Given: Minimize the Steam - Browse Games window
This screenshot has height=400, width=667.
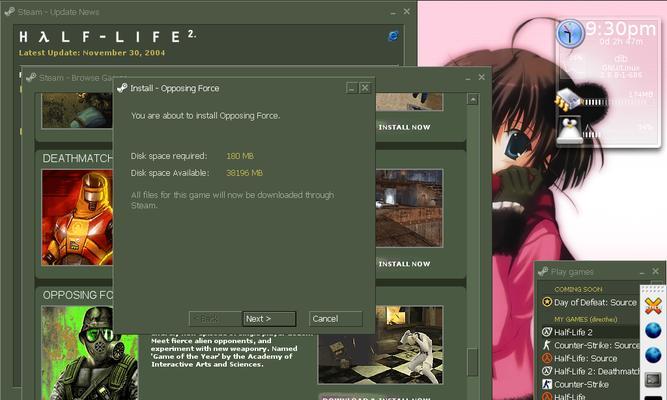Looking at the screenshot, I should (x=467, y=78).
